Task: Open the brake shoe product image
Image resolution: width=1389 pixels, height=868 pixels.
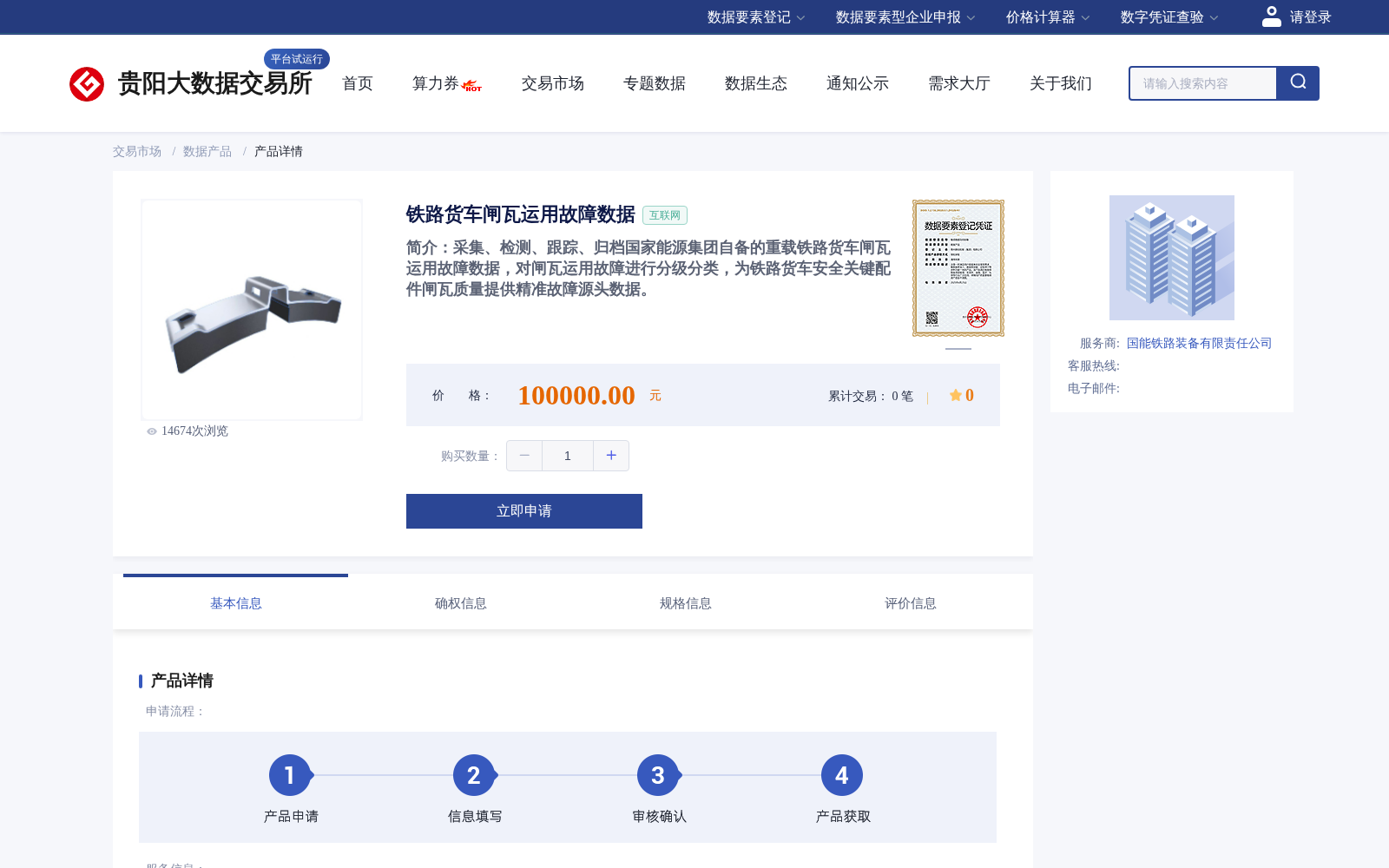Action: 252,310
